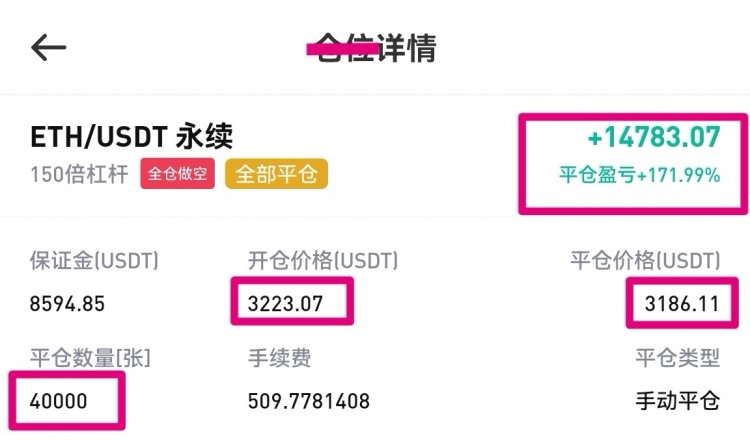
Task: Click the 150倍杠杆 leverage label
Action: pyautogui.click(x=79, y=174)
